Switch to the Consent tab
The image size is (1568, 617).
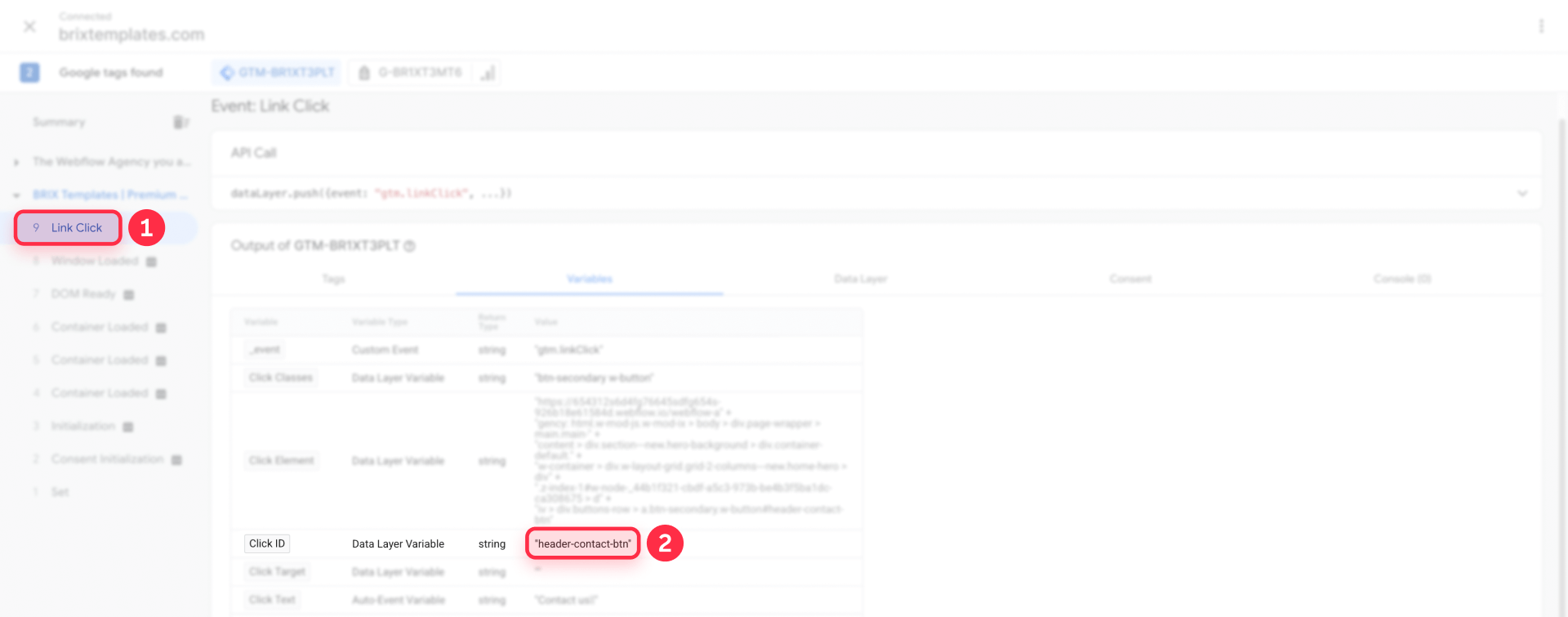(x=1130, y=279)
